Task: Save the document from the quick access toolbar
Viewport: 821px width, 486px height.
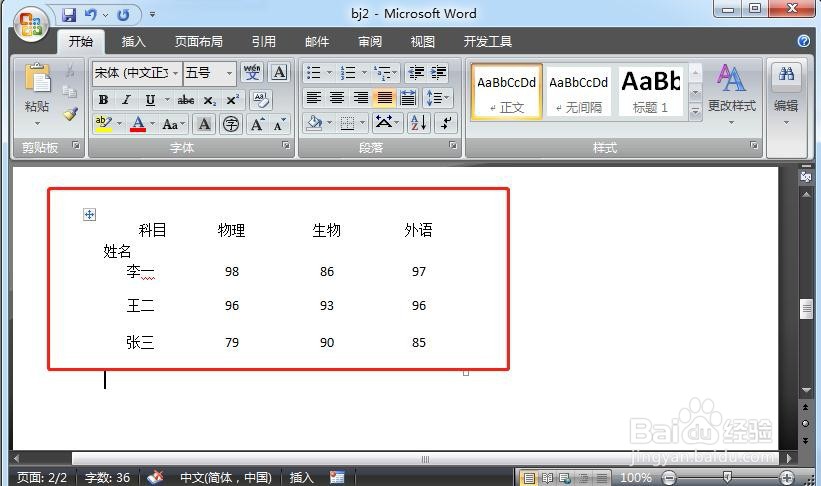Action: click(x=69, y=15)
